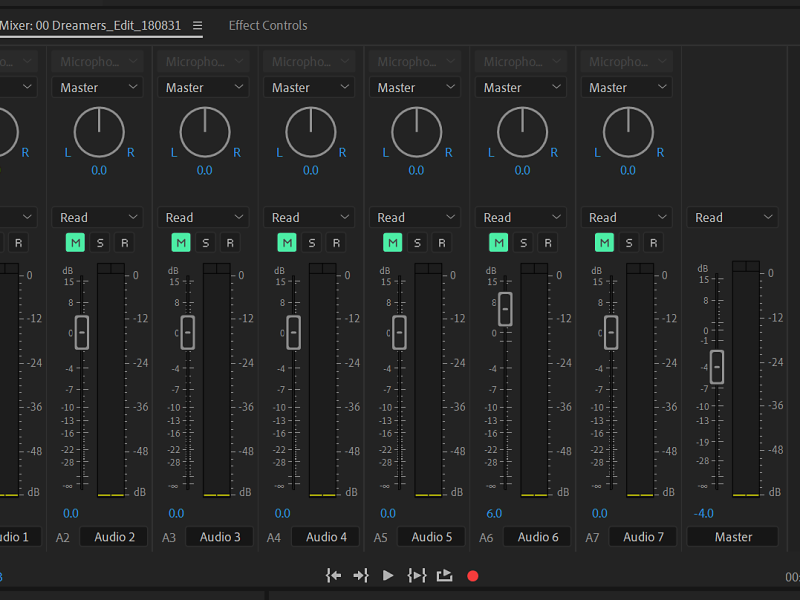Click the Go to In point button
The height and width of the screenshot is (600, 800).
334,575
